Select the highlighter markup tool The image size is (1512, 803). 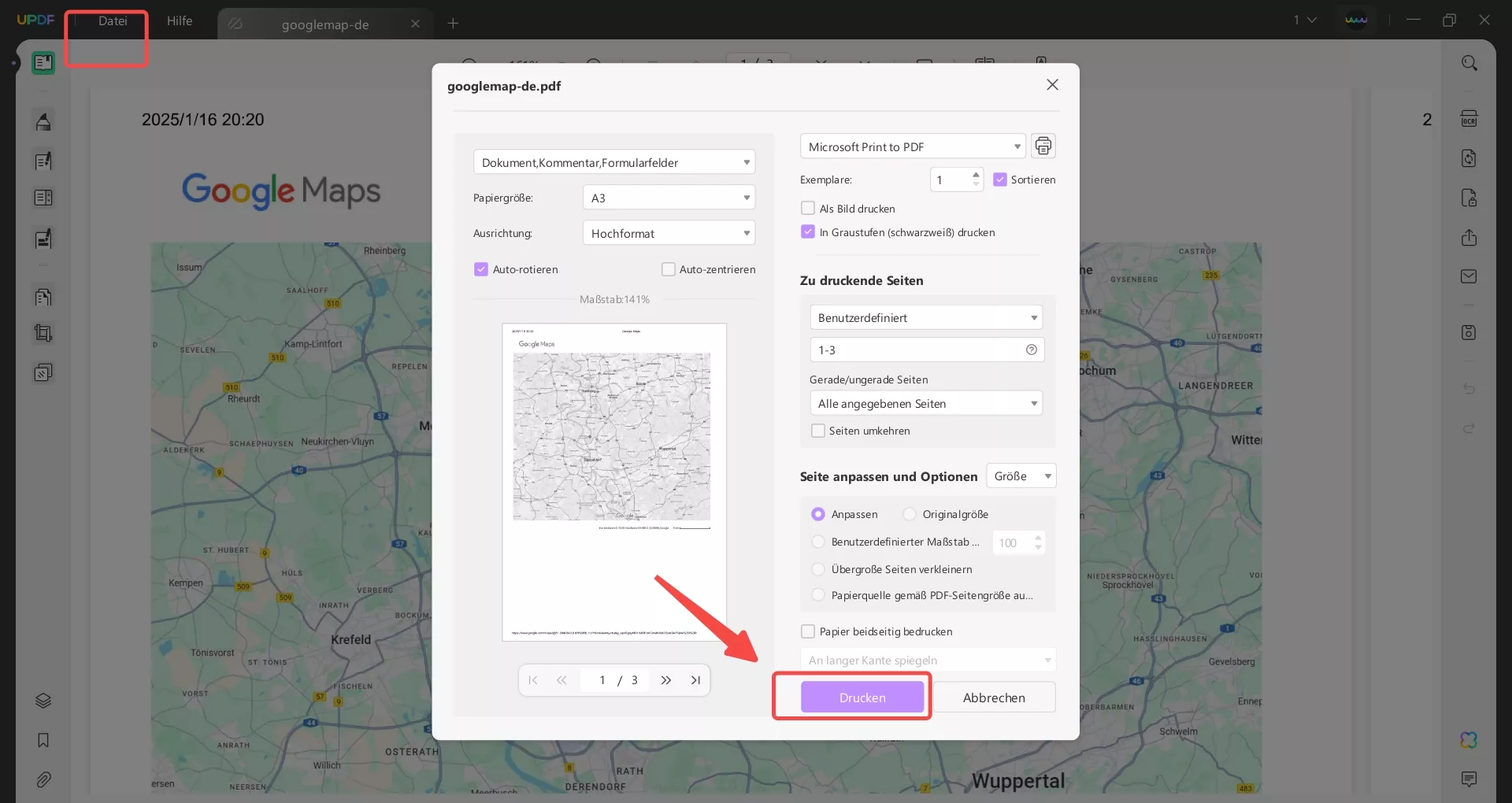pyautogui.click(x=43, y=121)
